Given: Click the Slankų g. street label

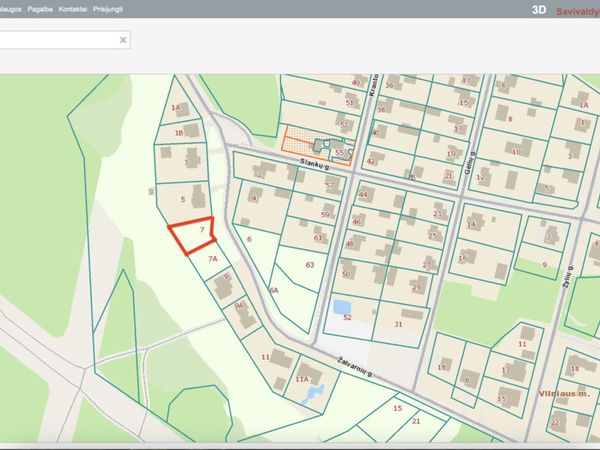Looking at the screenshot, I should point(315,164).
